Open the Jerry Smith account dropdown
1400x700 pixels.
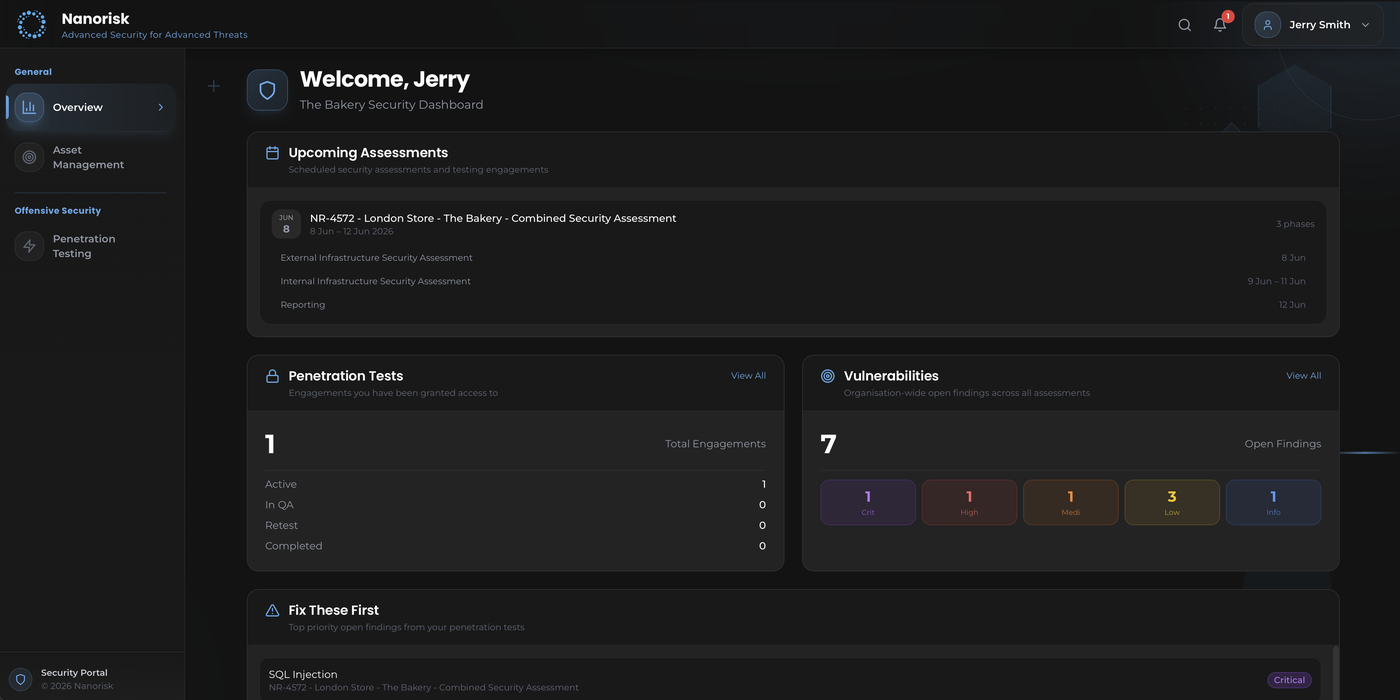point(1313,24)
